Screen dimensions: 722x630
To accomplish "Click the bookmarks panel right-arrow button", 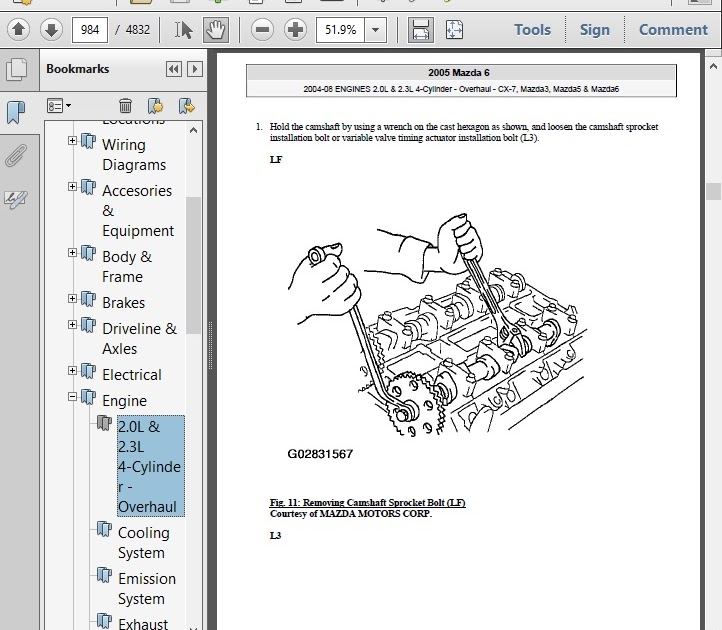I will coord(195,70).
